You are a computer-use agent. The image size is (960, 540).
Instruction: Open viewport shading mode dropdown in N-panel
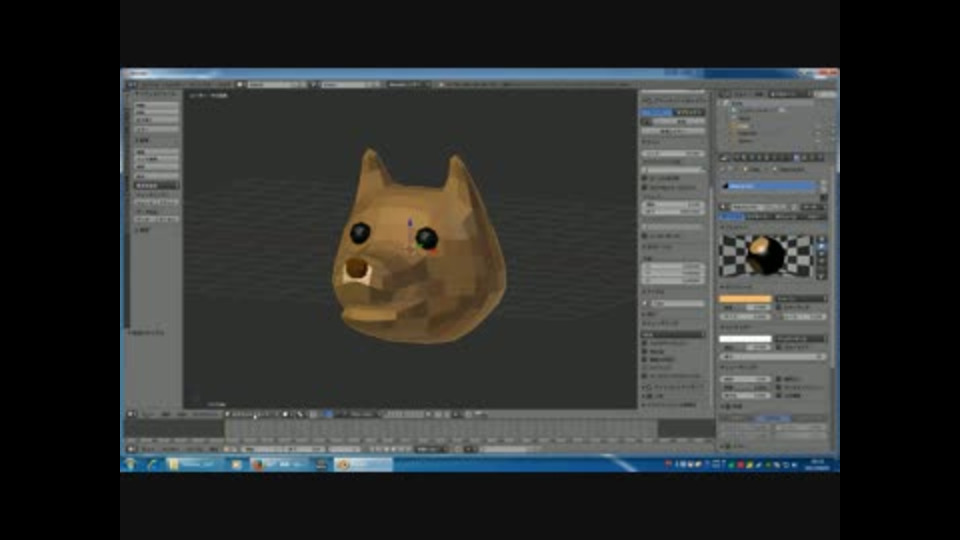coord(672,334)
